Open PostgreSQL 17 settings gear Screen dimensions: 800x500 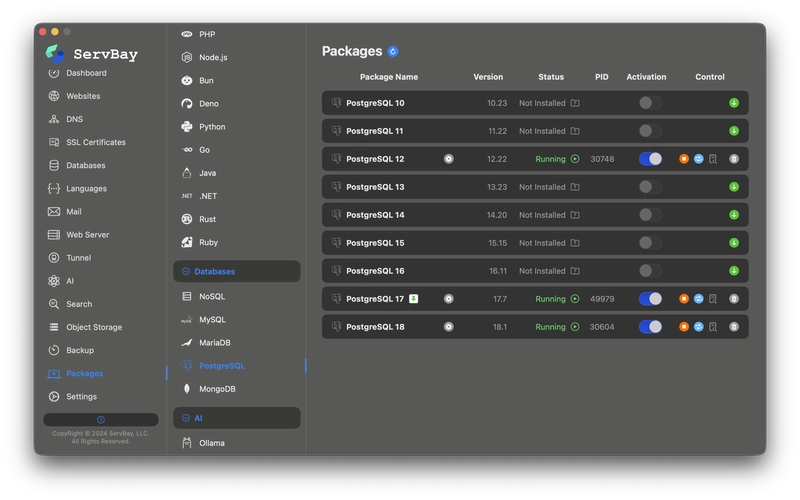click(x=449, y=299)
